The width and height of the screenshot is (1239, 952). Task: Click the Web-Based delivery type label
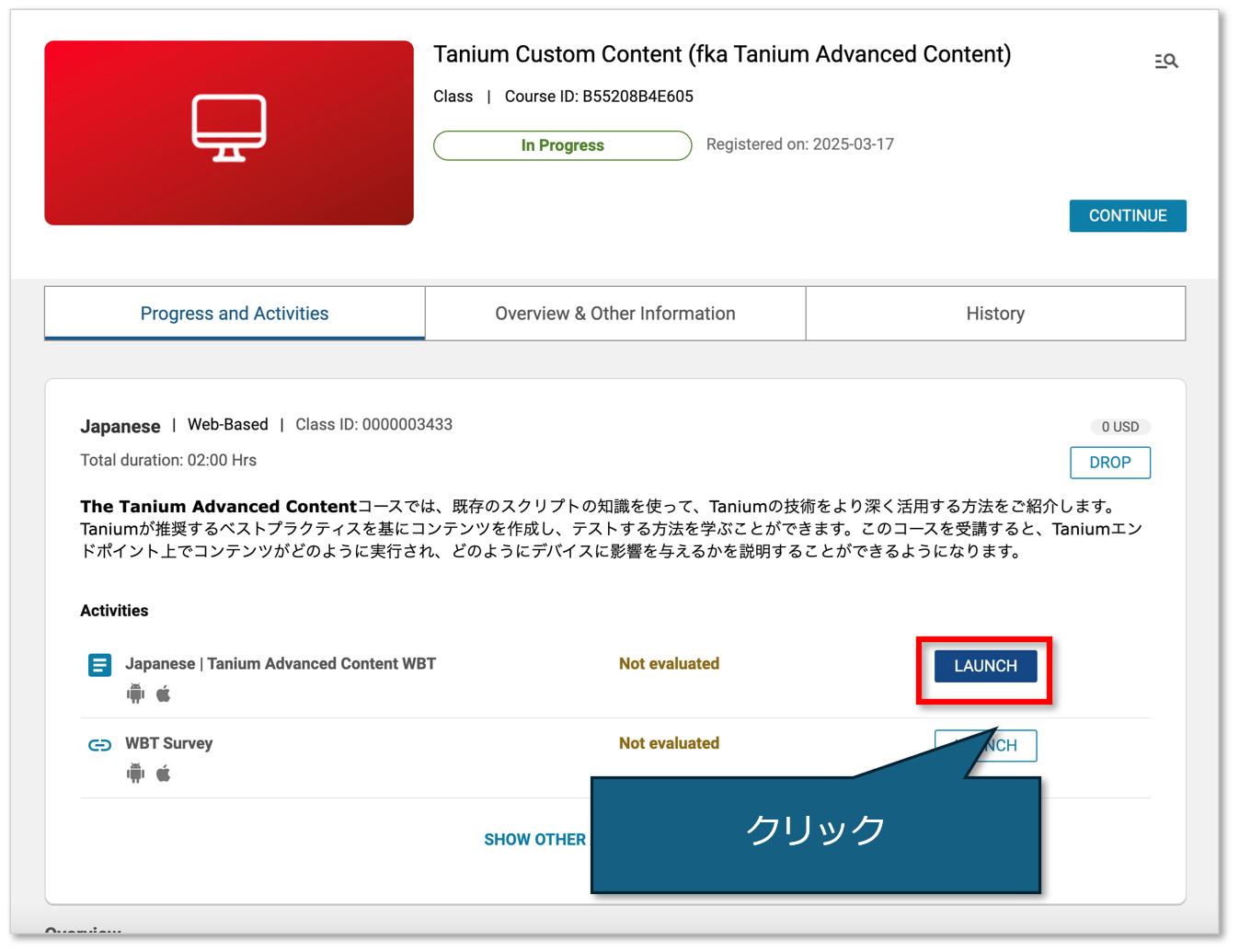(x=228, y=425)
